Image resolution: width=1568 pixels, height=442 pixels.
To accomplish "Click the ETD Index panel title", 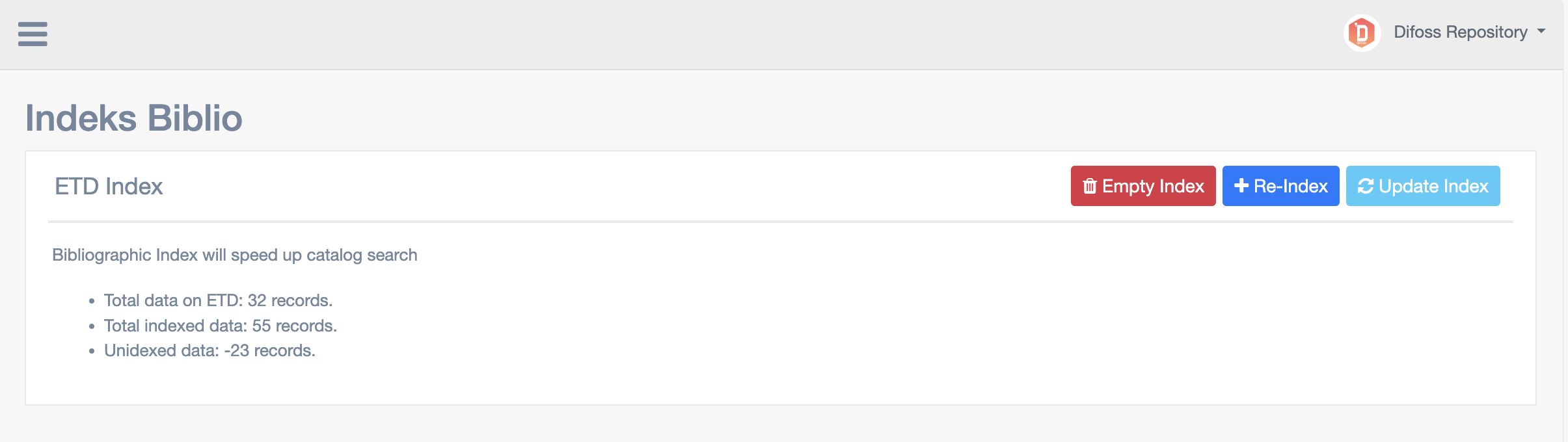I will 109,187.
